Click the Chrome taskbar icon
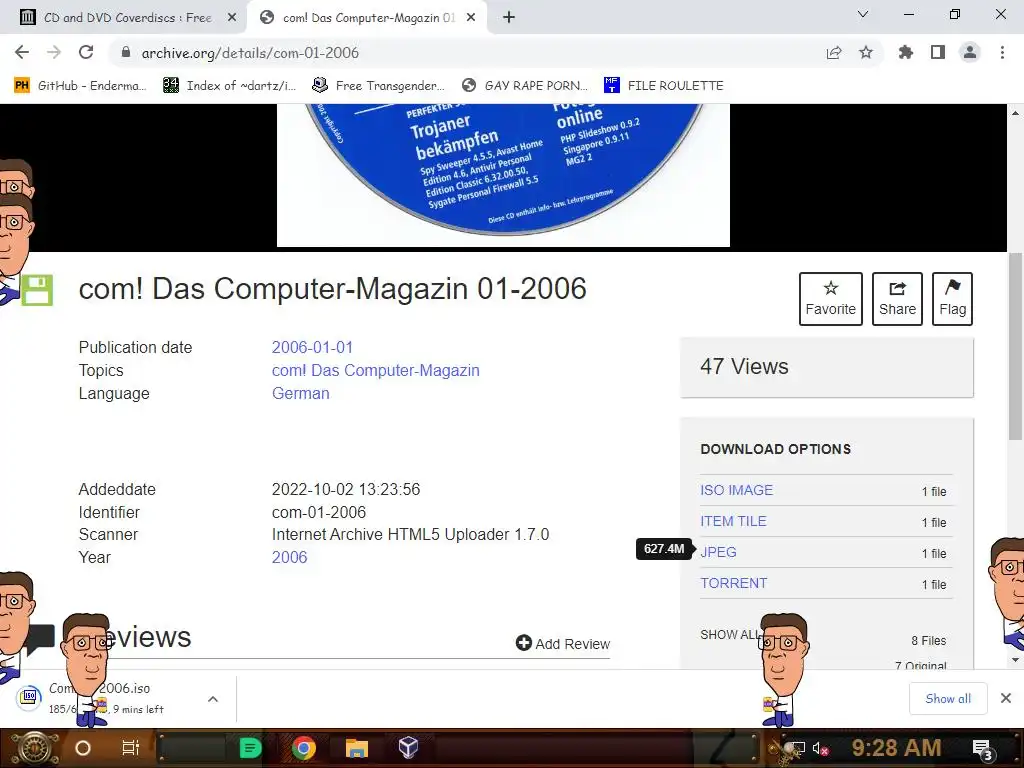 coord(304,748)
